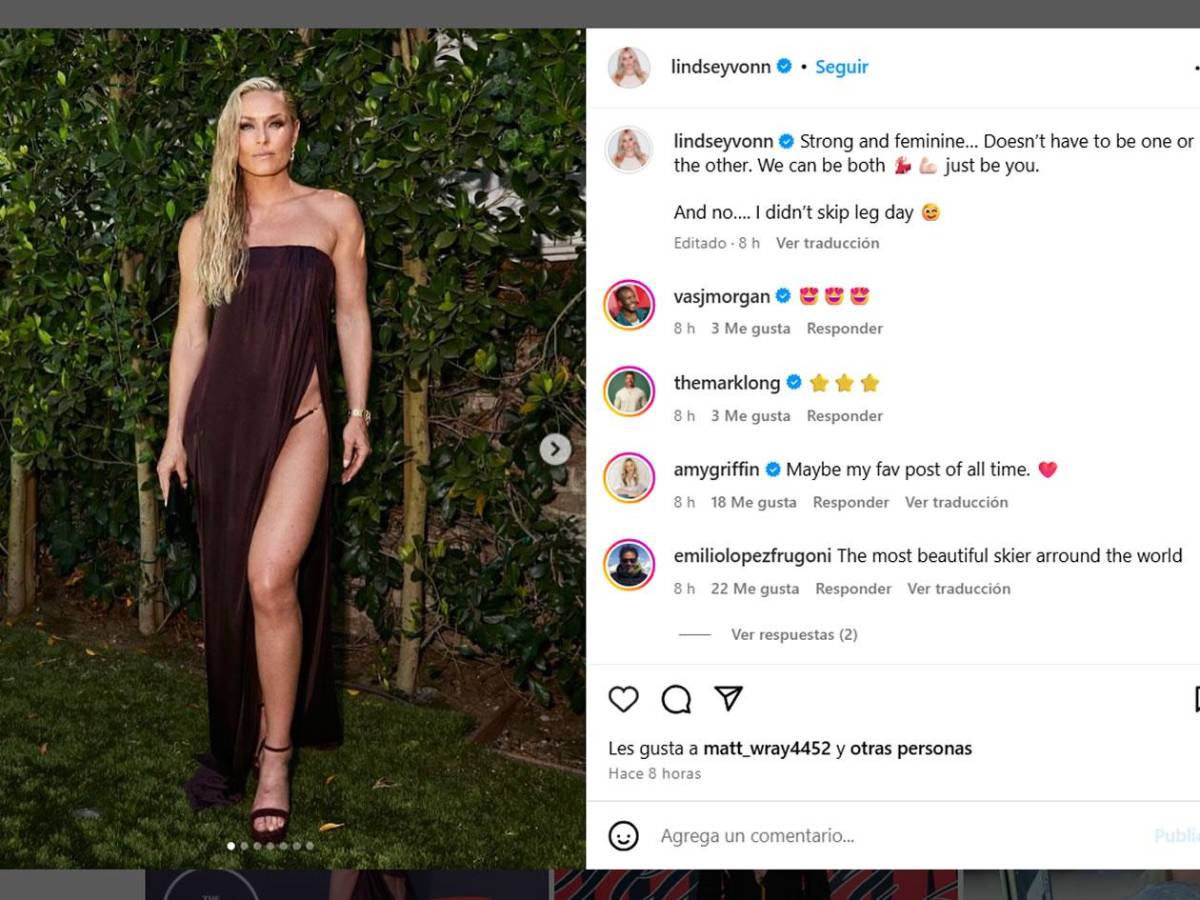Screen dimensions: 1200x900
Task: Open emiliolopezfrugoni's profile avatar
Action: [629, 565]
